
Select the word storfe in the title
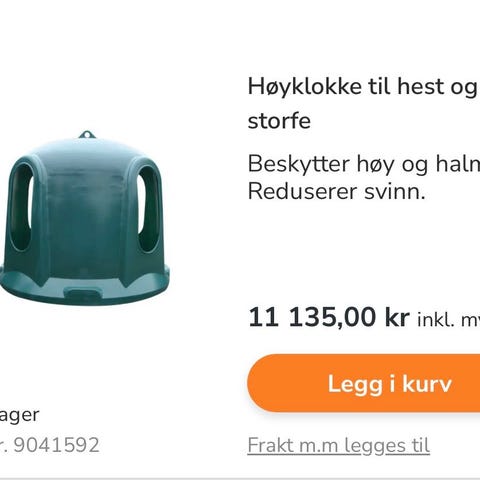tap(279, 120)
